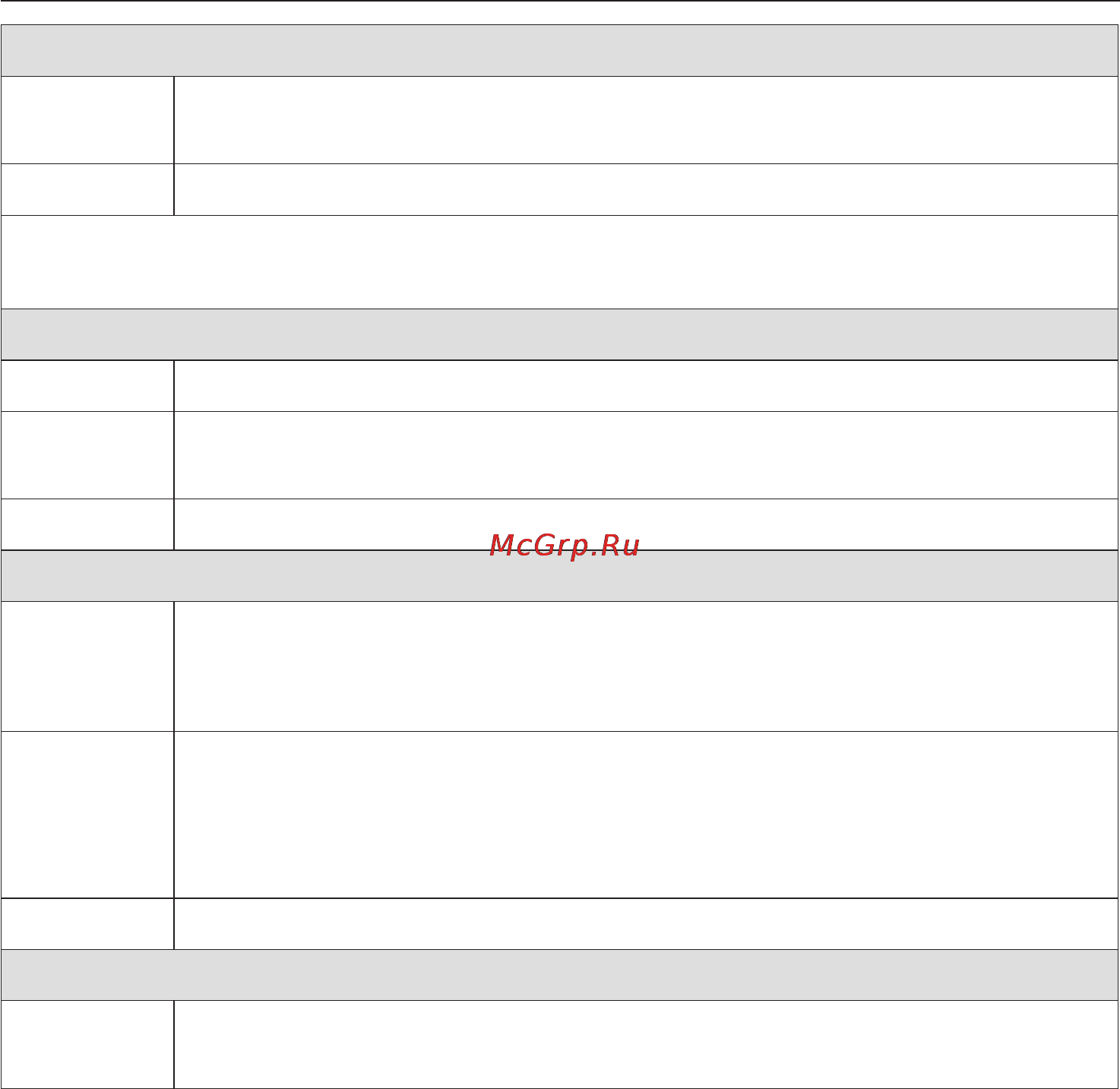The width and height of the screenshot is (1120, 1089).
Task: Select the gray band just under the watermark
Action: tap(559, 576)
